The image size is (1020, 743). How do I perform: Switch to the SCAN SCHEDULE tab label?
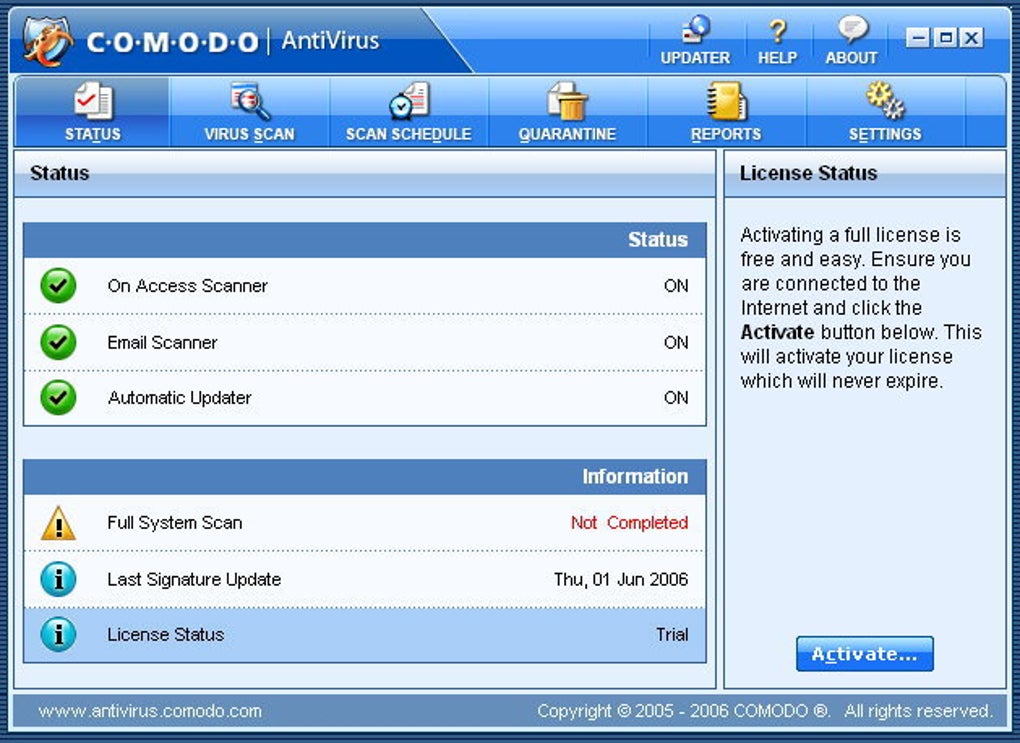pyautogui.click(x=409, y=134)
